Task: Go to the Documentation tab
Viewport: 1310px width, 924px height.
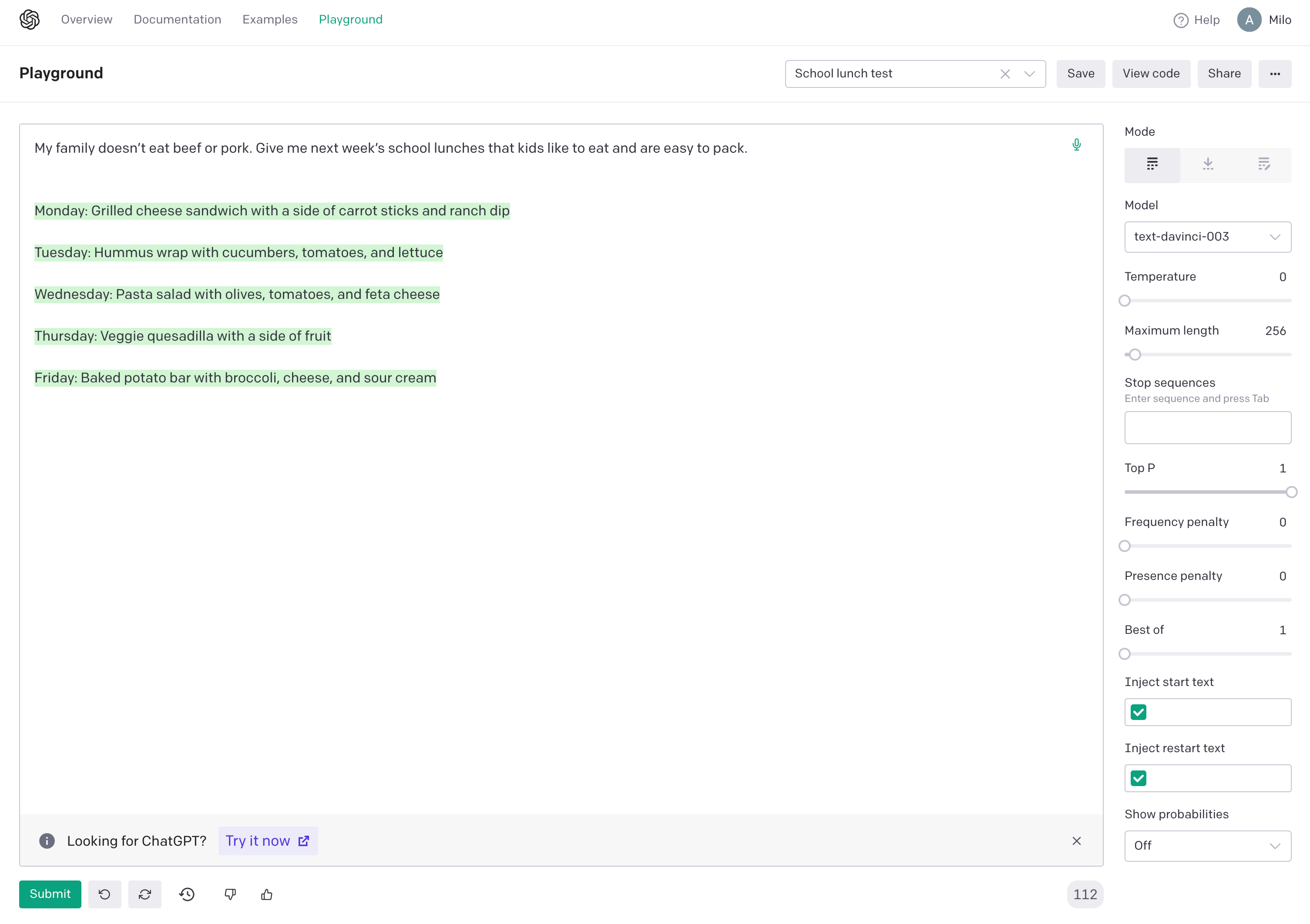Action: [177, 20]
